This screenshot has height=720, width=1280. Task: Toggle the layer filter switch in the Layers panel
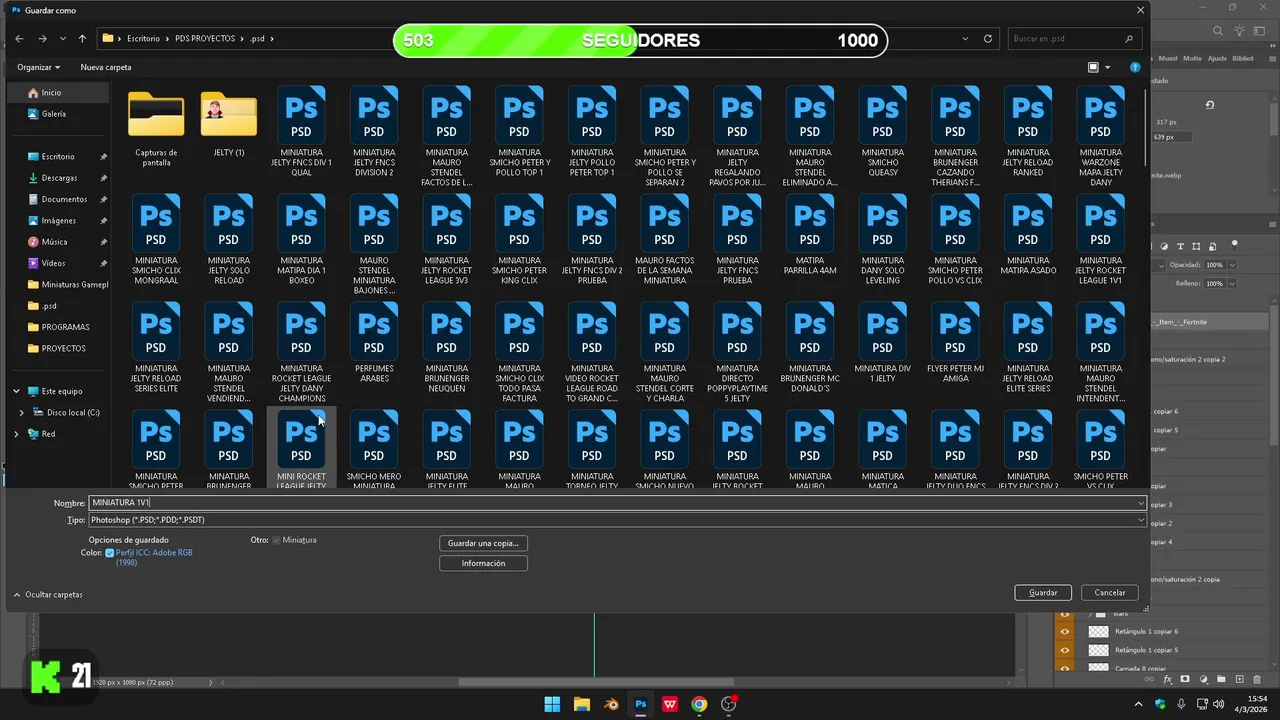[x=1234, y=245]
